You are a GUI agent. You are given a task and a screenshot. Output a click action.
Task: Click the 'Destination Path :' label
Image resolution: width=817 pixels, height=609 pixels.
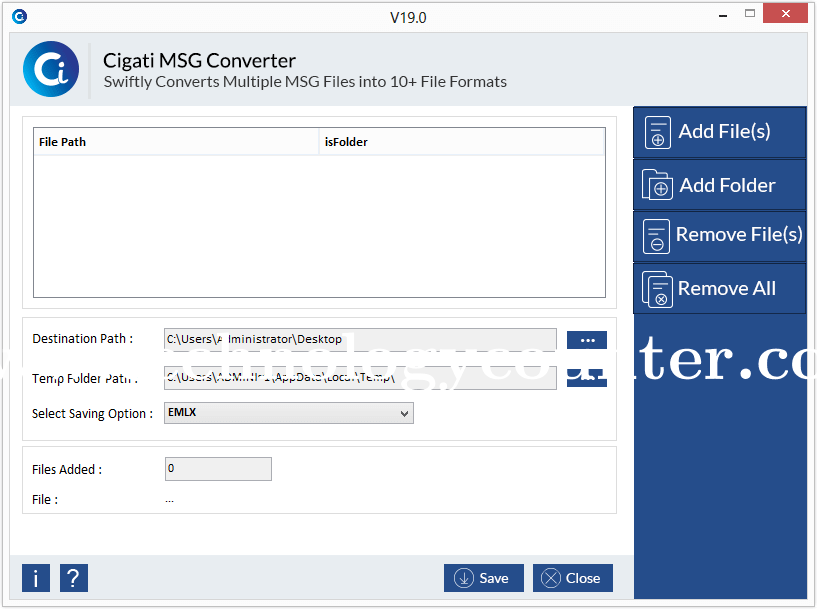[82, 339]
